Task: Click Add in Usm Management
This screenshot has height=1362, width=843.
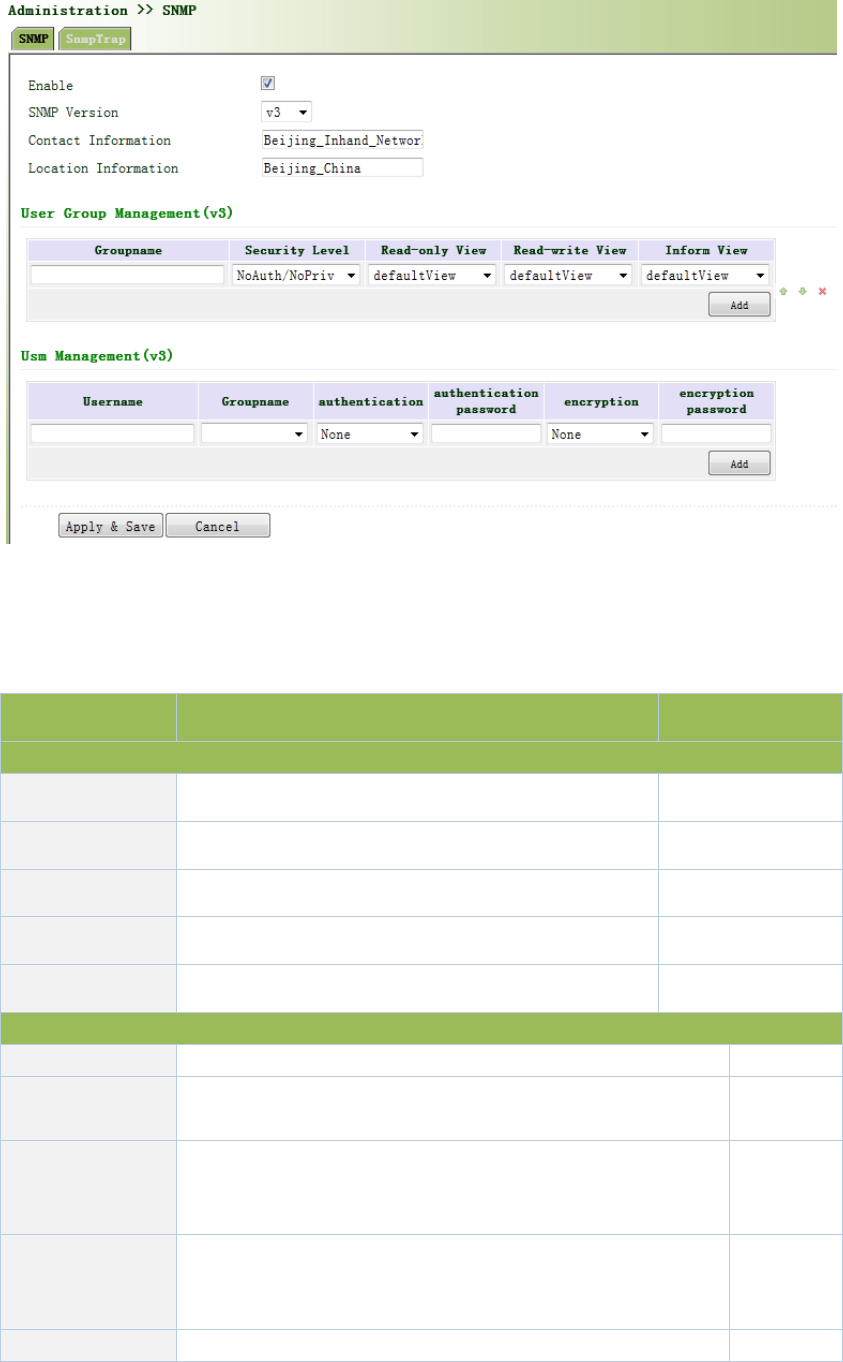Action: [739, 464]
